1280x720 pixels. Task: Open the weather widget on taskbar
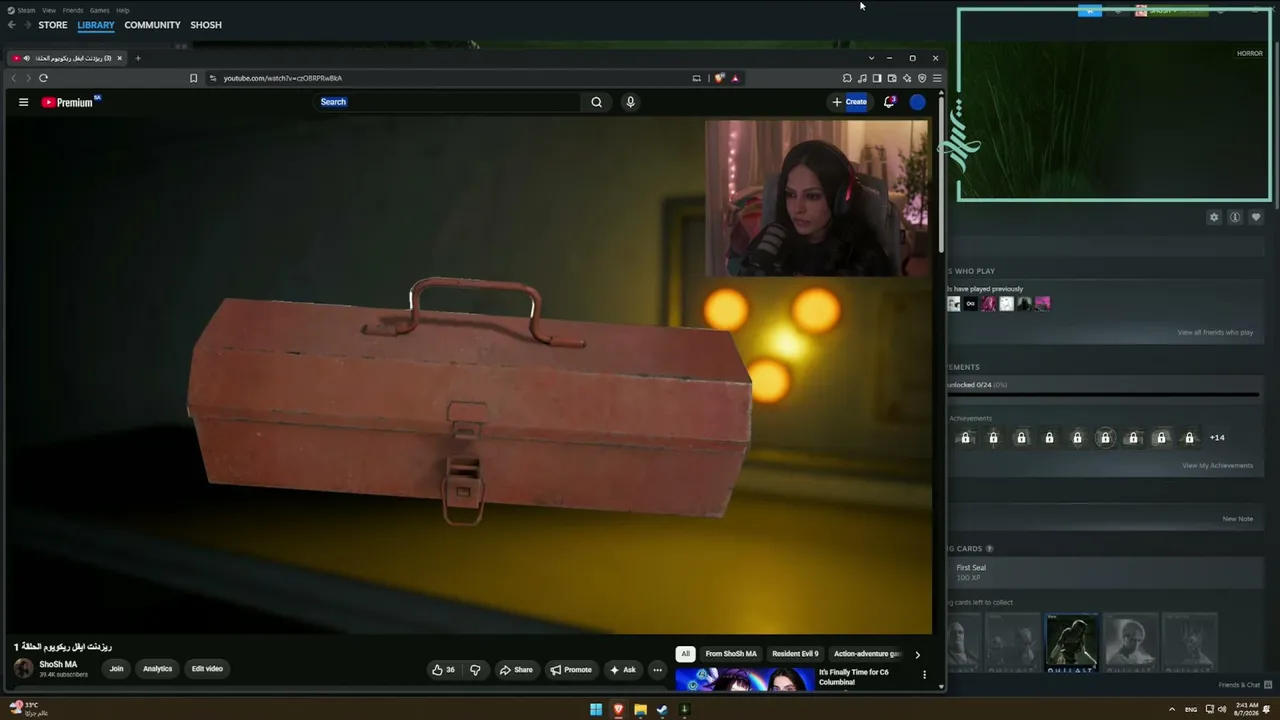[28, 709]
